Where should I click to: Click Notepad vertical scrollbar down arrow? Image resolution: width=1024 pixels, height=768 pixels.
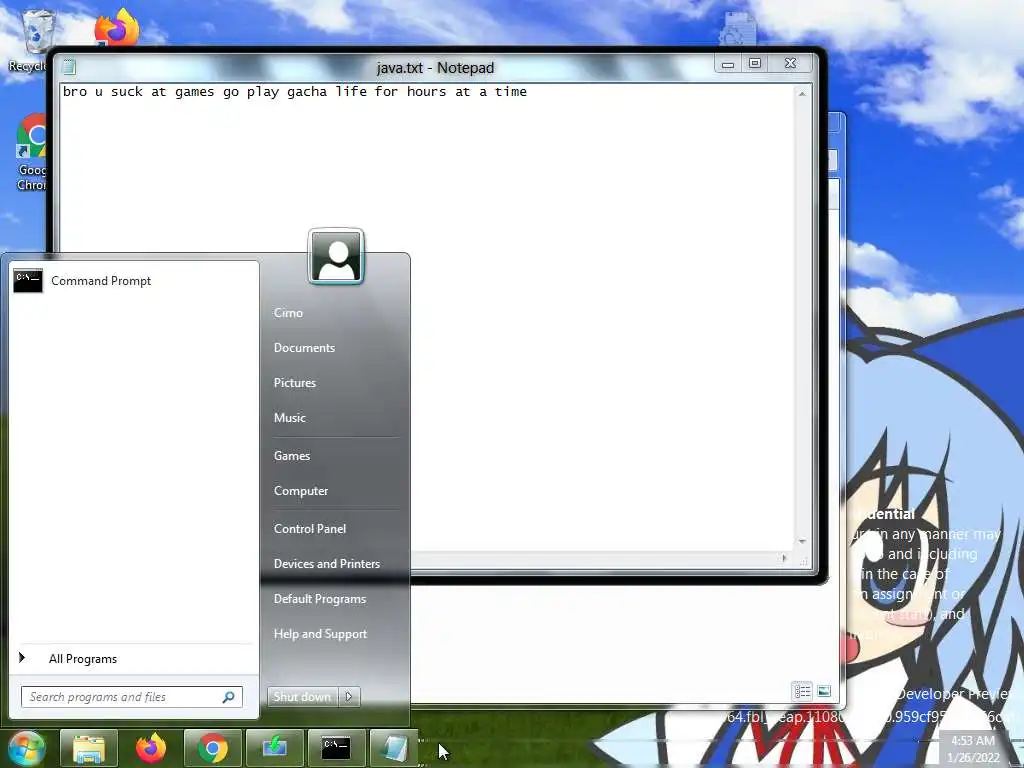[802, 541]
